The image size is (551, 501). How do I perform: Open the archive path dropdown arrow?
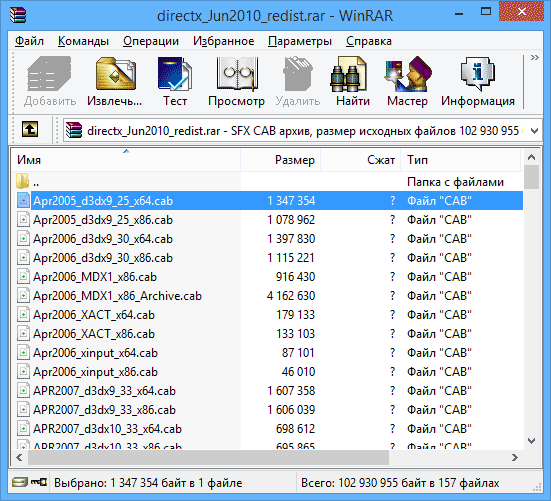[534, 131]
